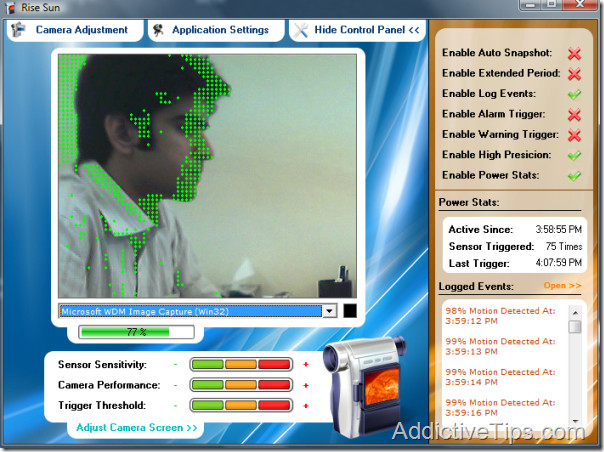Click the 77 % motion level bar
Image resolution: width=604 pixels, height=452 pixels.
tap(136, 332)
